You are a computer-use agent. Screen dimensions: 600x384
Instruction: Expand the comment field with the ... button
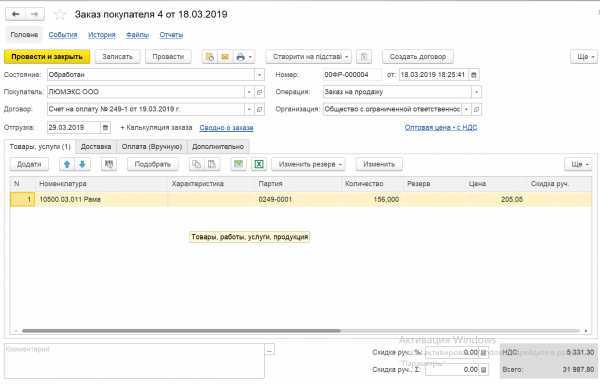point(269,349)
